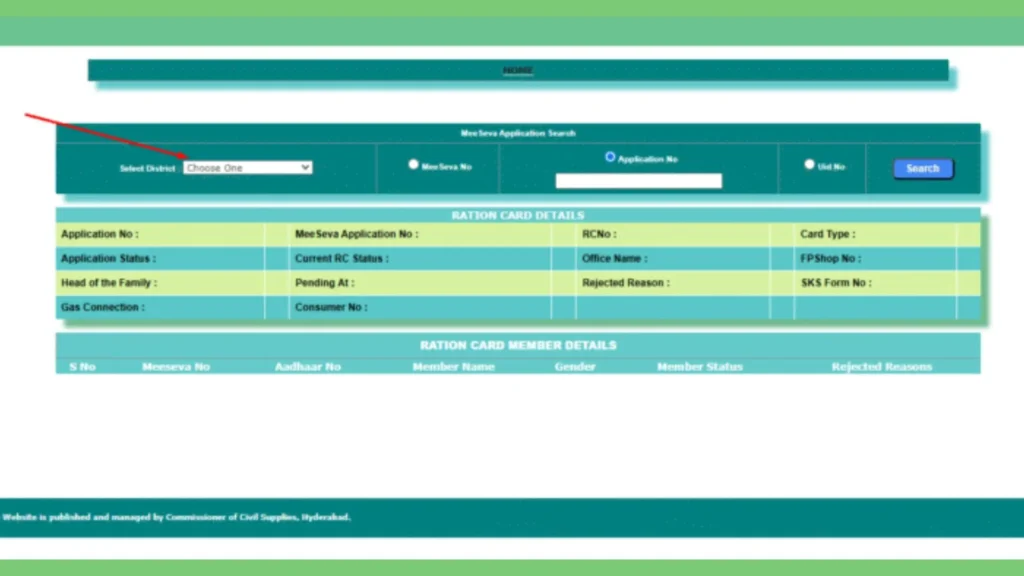Click the Pending At label
Image resolution: width=1024 pixels, height=576 pixels.
(325, 283)
